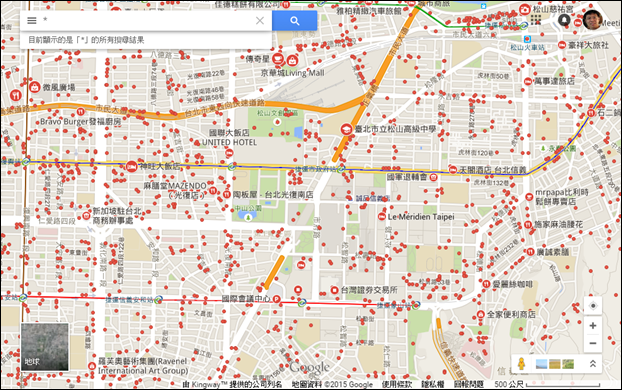Click the 捷運信義安和站 station label

(x=130, y=300)
